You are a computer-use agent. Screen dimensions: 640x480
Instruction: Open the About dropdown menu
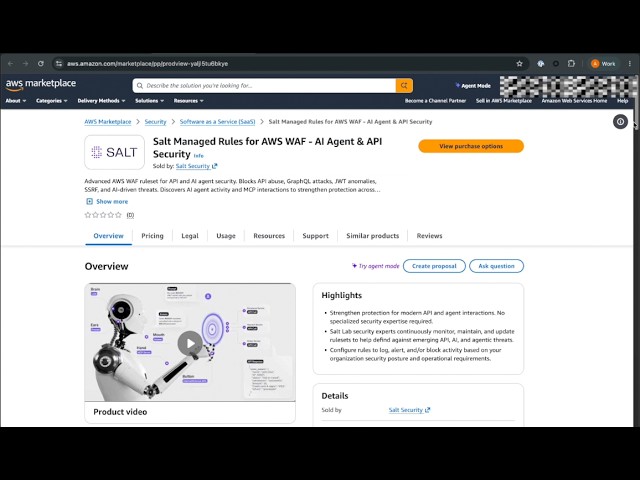click(x=16, y=101)
